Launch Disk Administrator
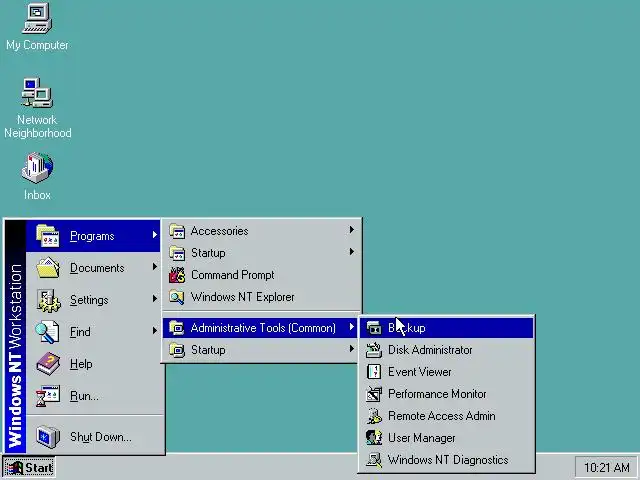640x480 pixels. click(x=447, y=350)
